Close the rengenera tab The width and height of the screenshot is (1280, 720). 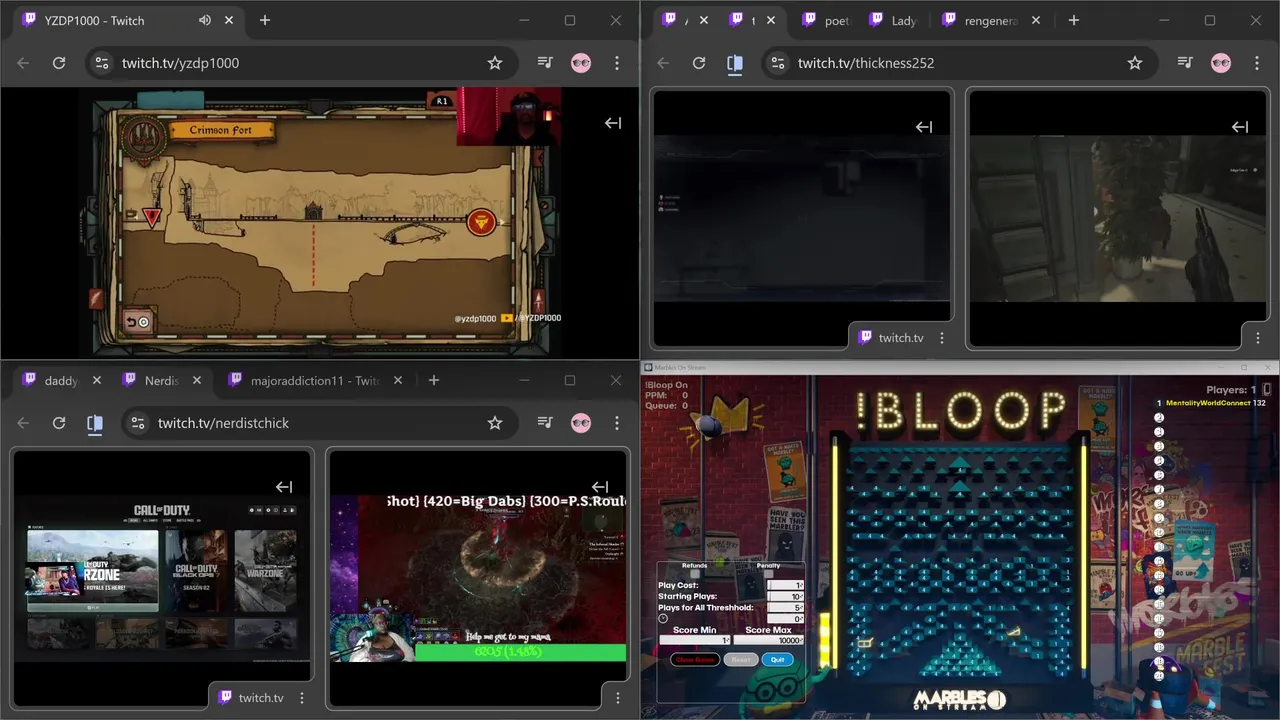(1036, 20)
